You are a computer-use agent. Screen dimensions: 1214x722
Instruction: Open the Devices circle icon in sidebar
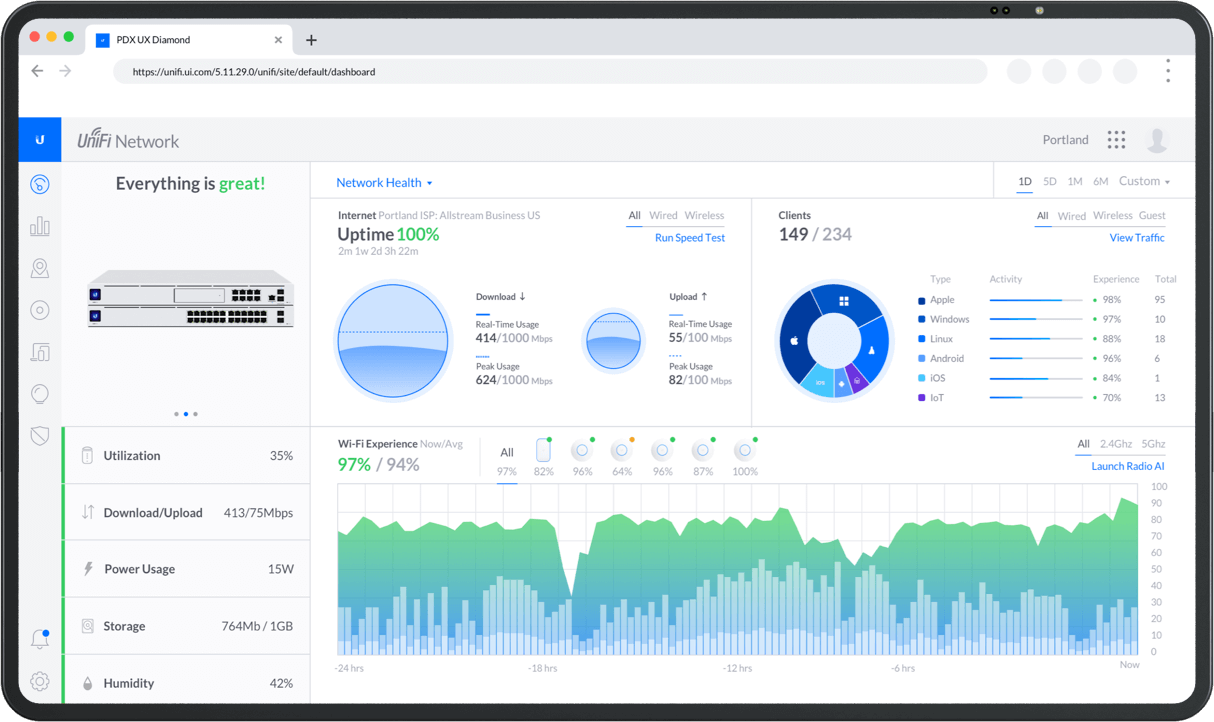point(40,310)
